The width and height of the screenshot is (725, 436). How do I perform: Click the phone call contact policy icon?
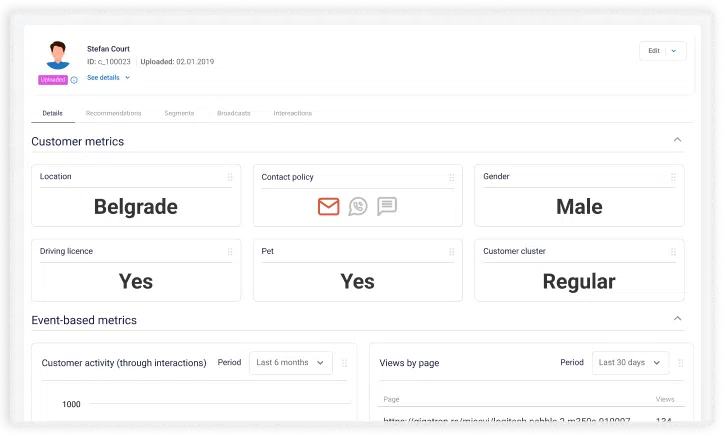coord(358,207)
